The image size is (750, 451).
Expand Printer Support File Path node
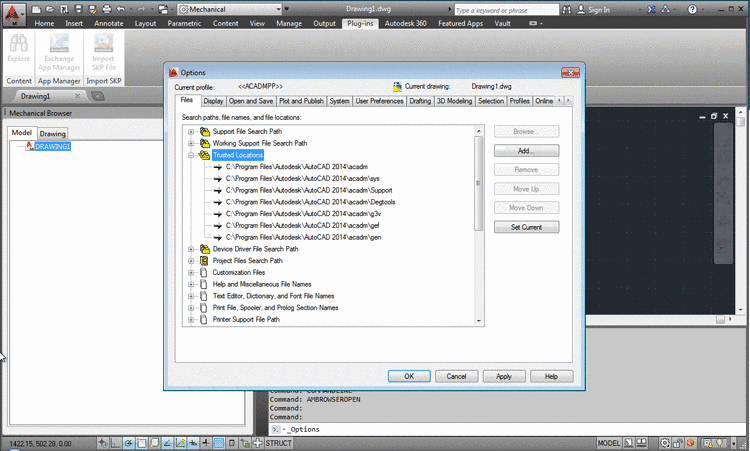tap(191, 319)
